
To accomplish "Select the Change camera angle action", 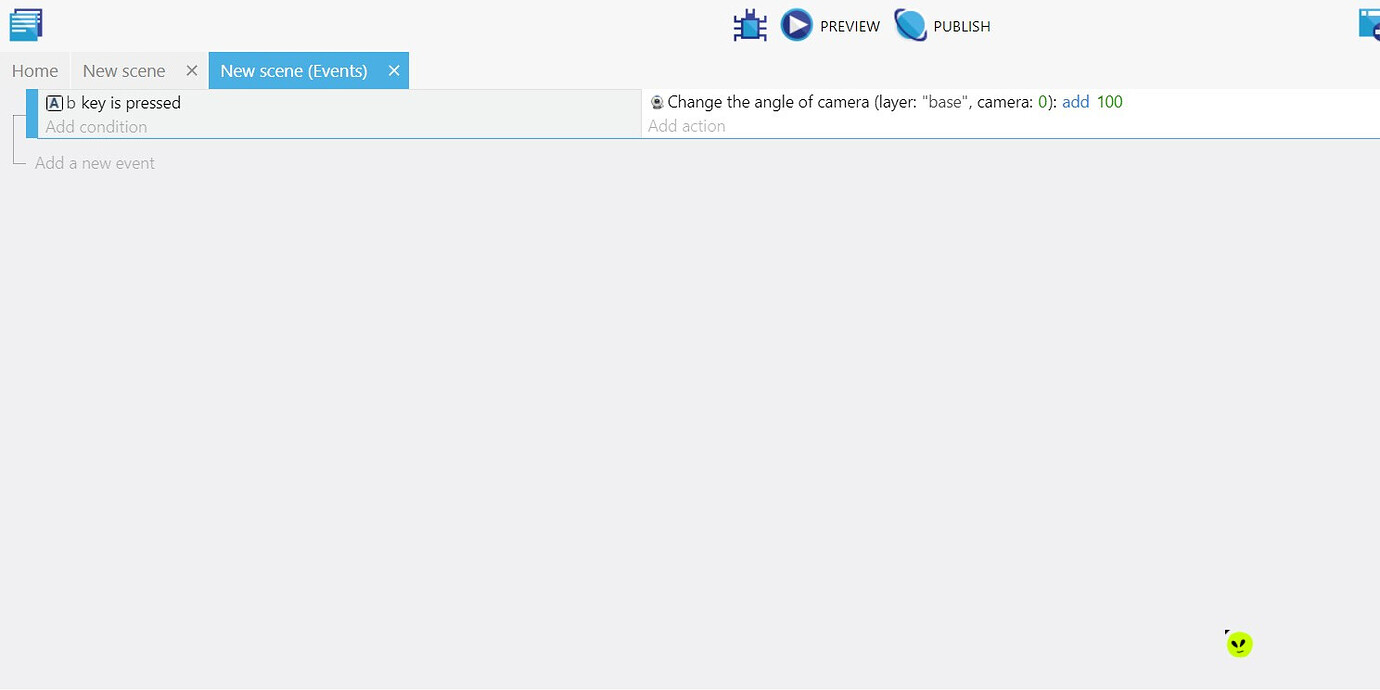I will 886,102.
